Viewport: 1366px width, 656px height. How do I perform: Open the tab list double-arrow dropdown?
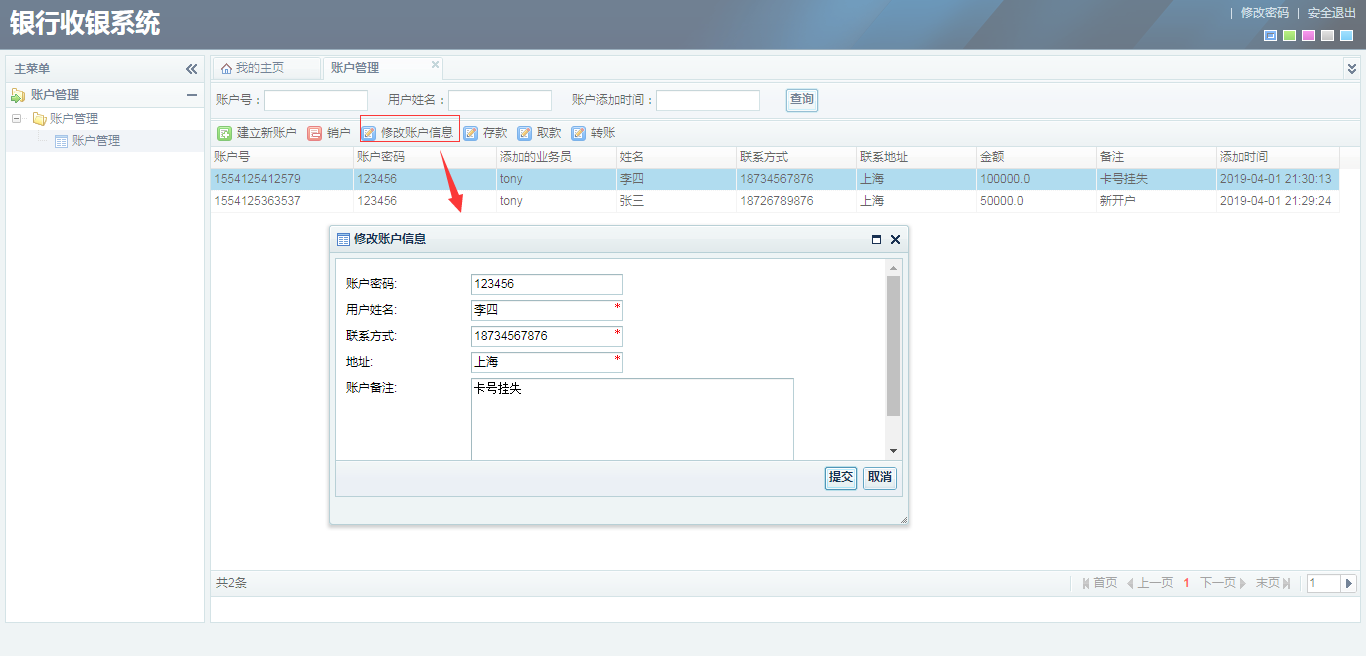[x=1352, y=69]
